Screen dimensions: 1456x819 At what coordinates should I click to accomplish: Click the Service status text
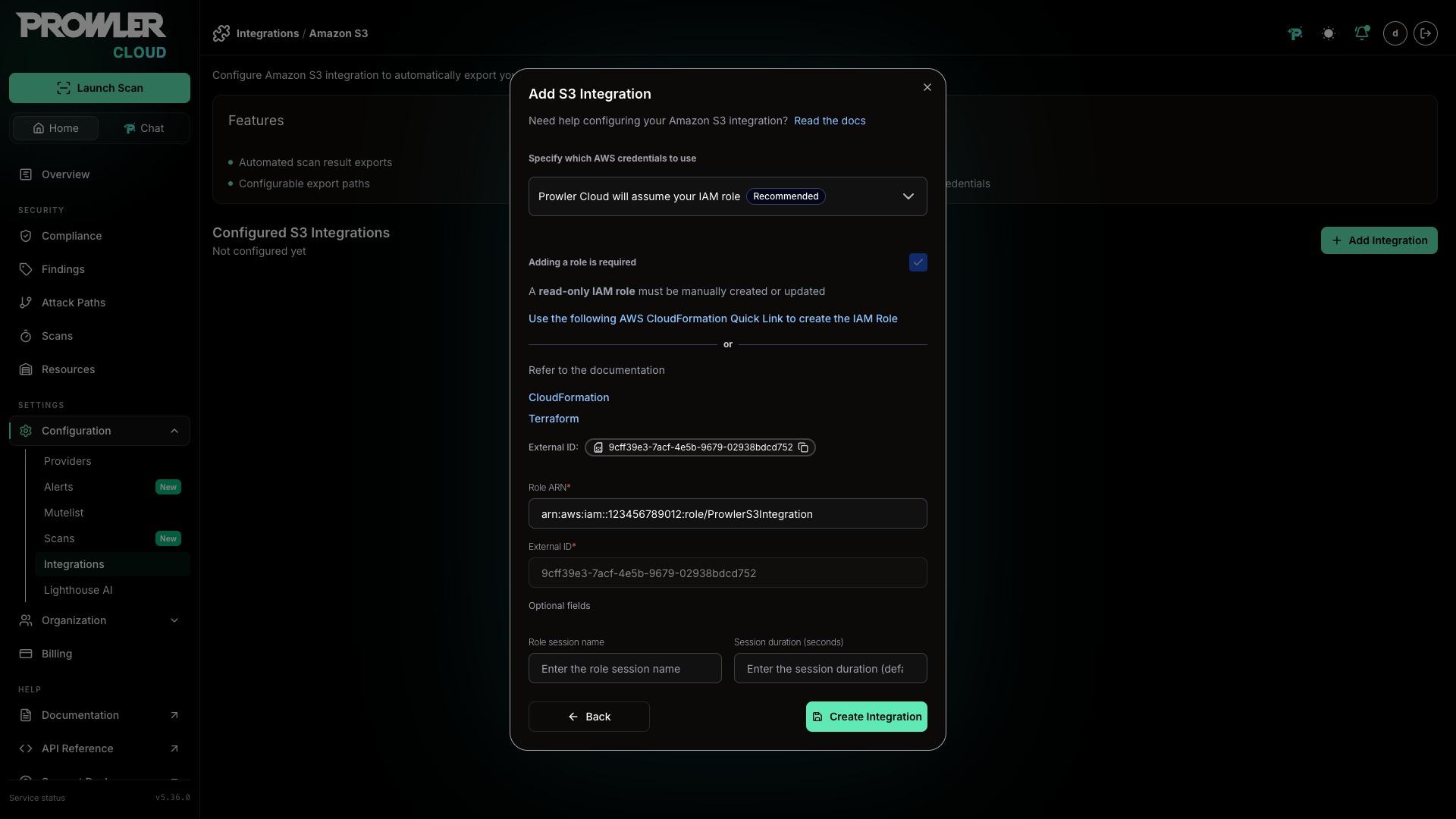click(37, 798)
